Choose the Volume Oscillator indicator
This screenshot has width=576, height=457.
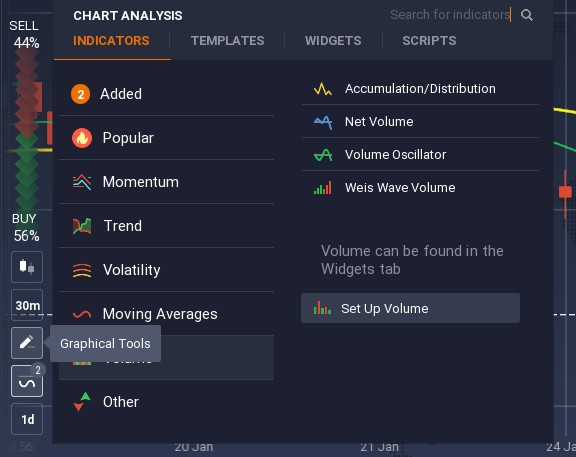coord(420,155)
